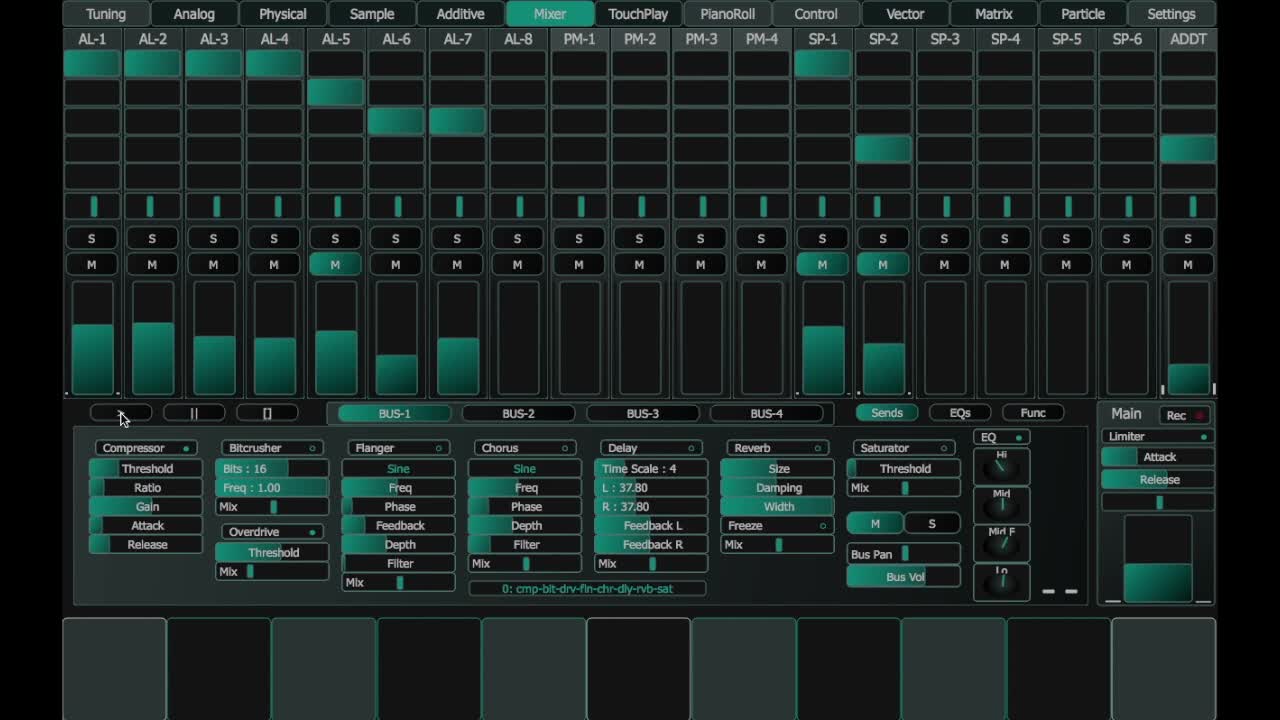Change the Flanger Sine waveform selector
This screenshot has width=1280, height=720.
click(398, 469)
